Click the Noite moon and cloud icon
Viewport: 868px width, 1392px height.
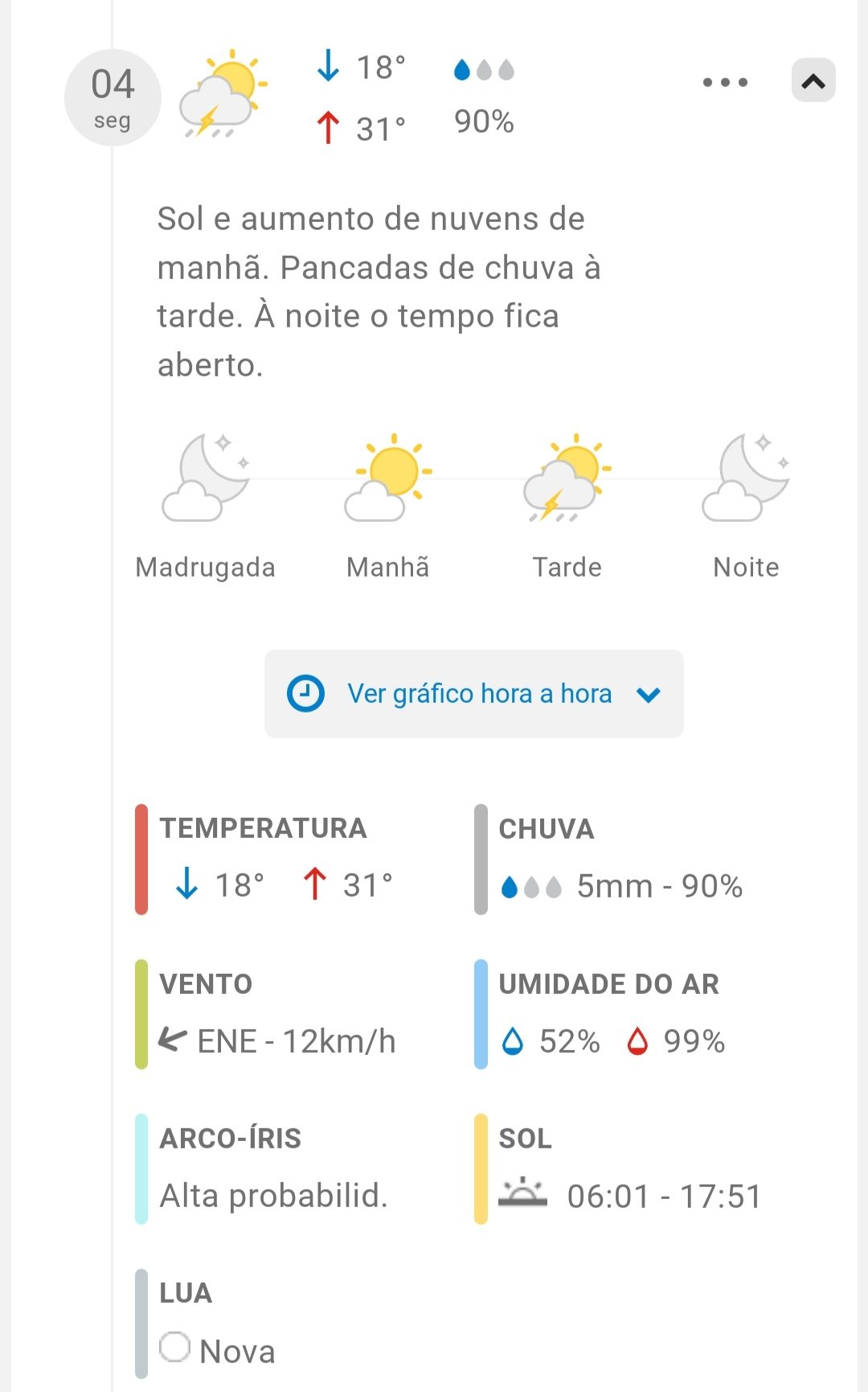746,478
